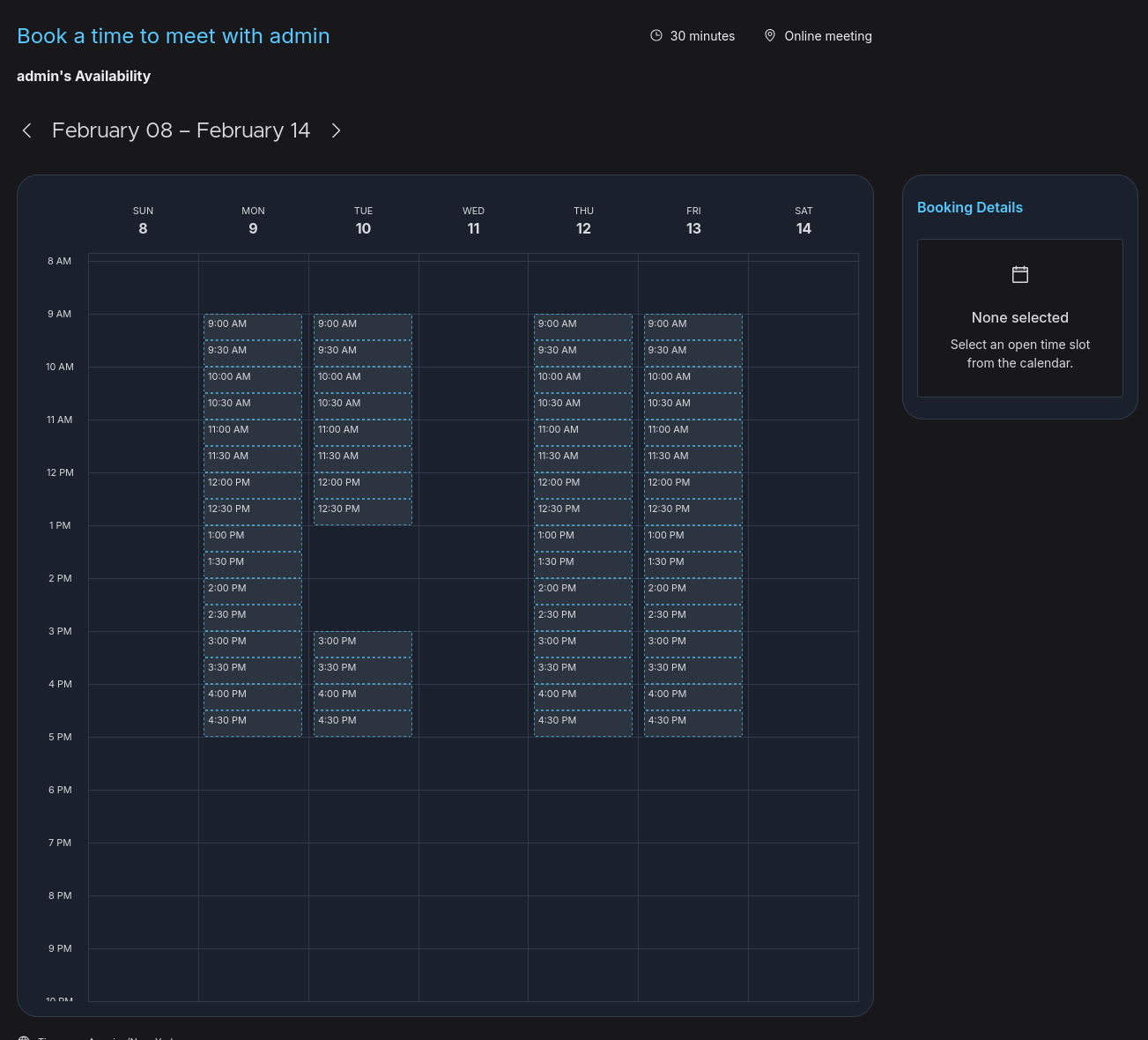Click the location pin icon for Online meeting

(770, 36)
